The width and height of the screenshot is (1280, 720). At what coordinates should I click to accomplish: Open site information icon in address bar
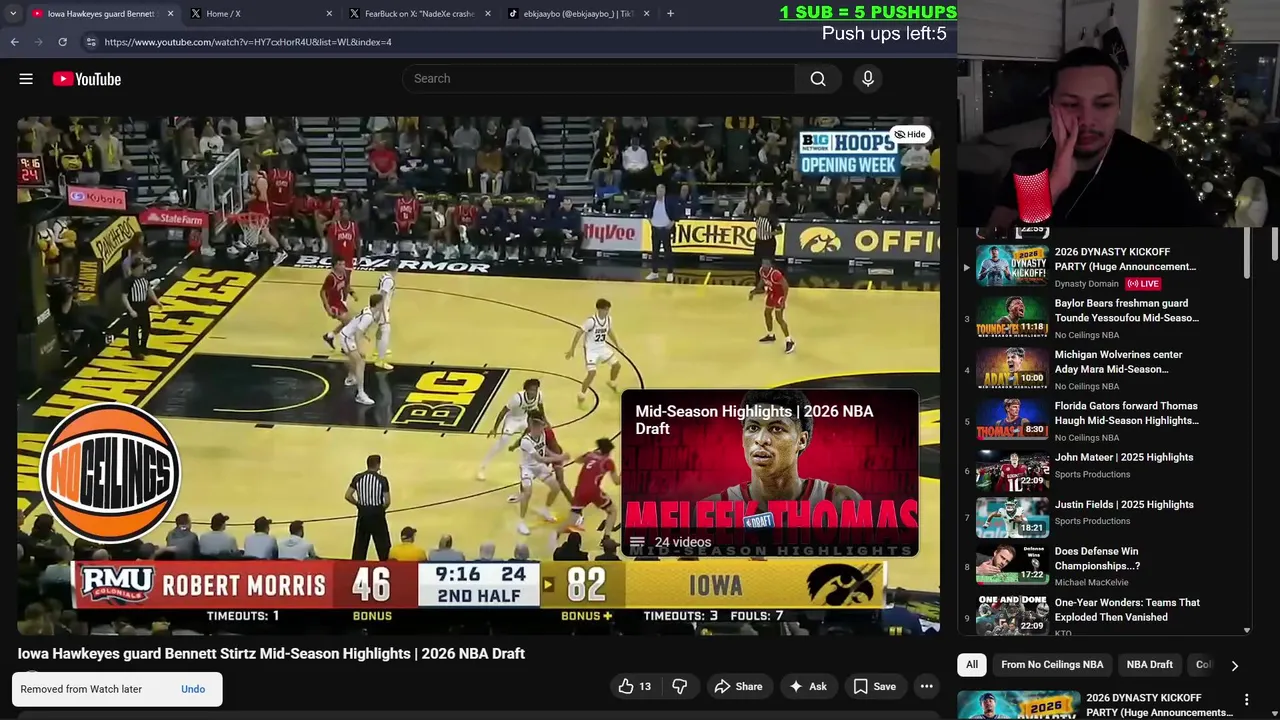(91, 42)
